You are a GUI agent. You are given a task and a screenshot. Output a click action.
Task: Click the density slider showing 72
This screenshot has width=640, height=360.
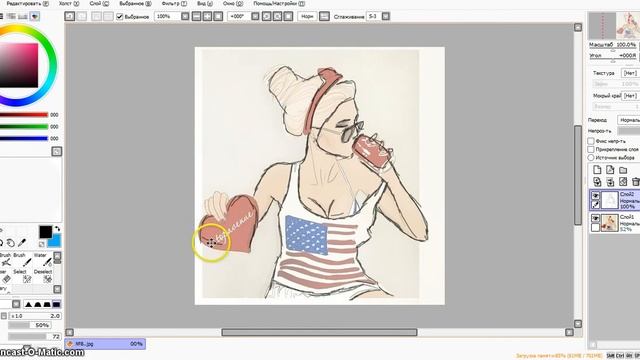pos(34,337)
